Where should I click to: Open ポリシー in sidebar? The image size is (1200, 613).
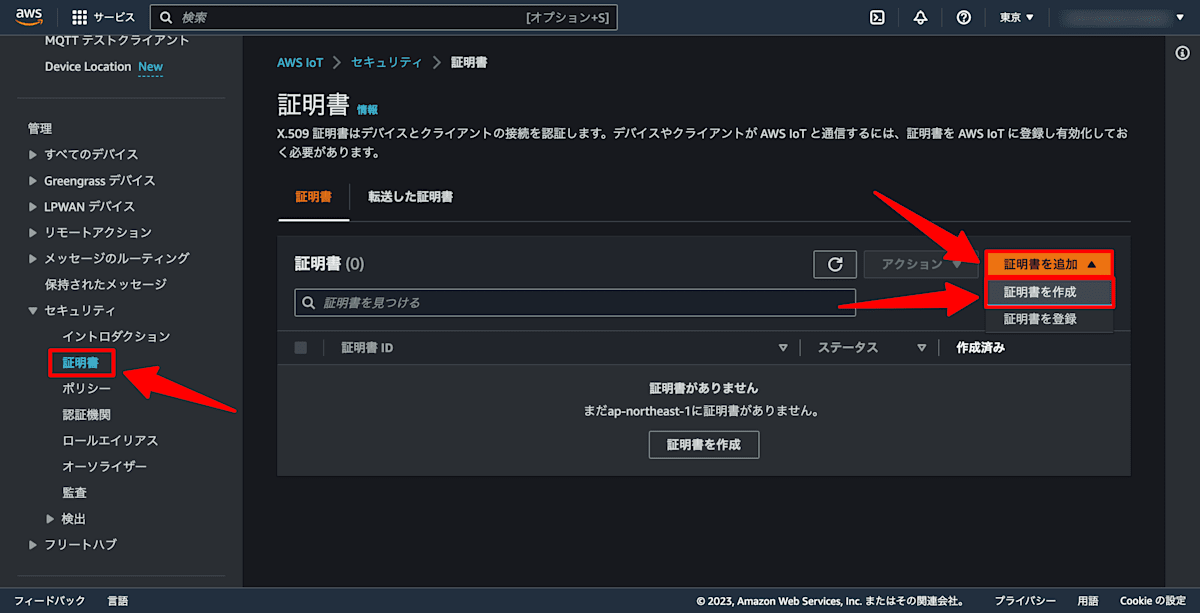(x=87, y=388)
